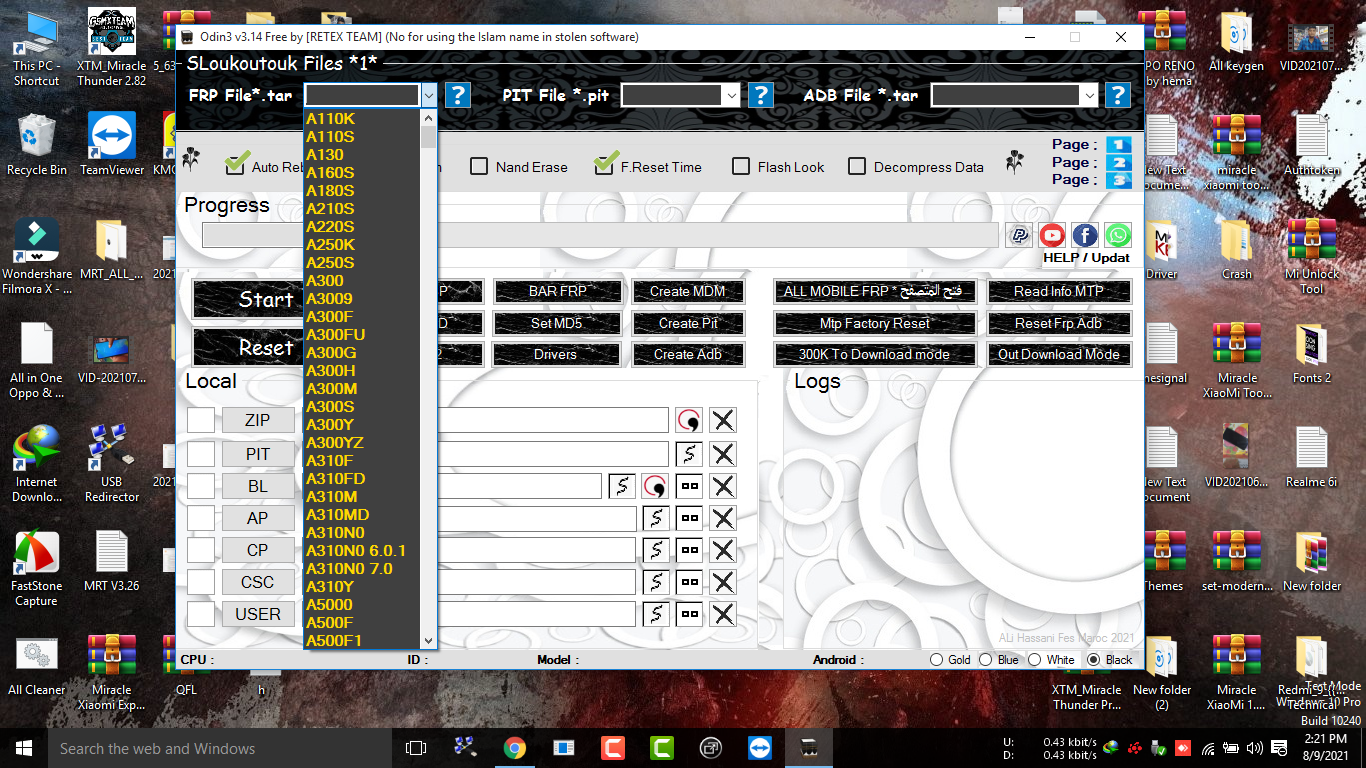The image size is (1366, 768).
Task: Click the squiggle icon in PIT row
Action: [689, 454]
